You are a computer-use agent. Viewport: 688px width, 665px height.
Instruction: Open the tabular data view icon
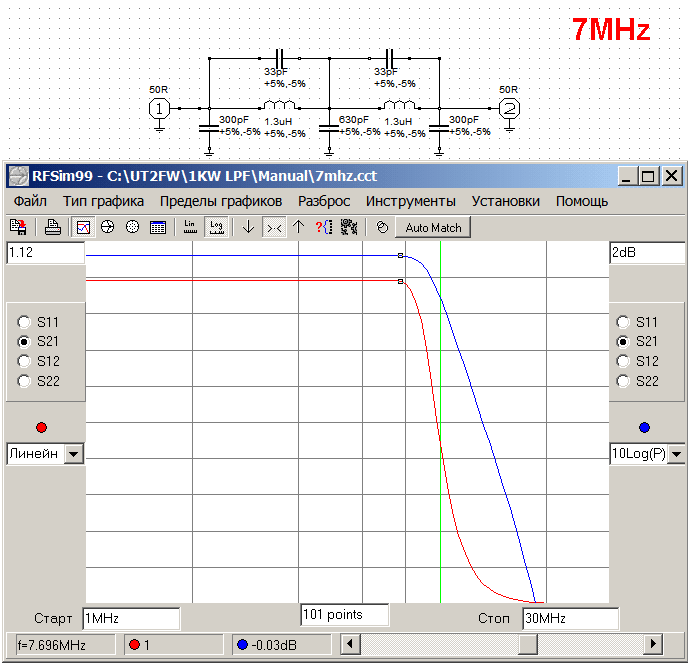coord(157,227)
